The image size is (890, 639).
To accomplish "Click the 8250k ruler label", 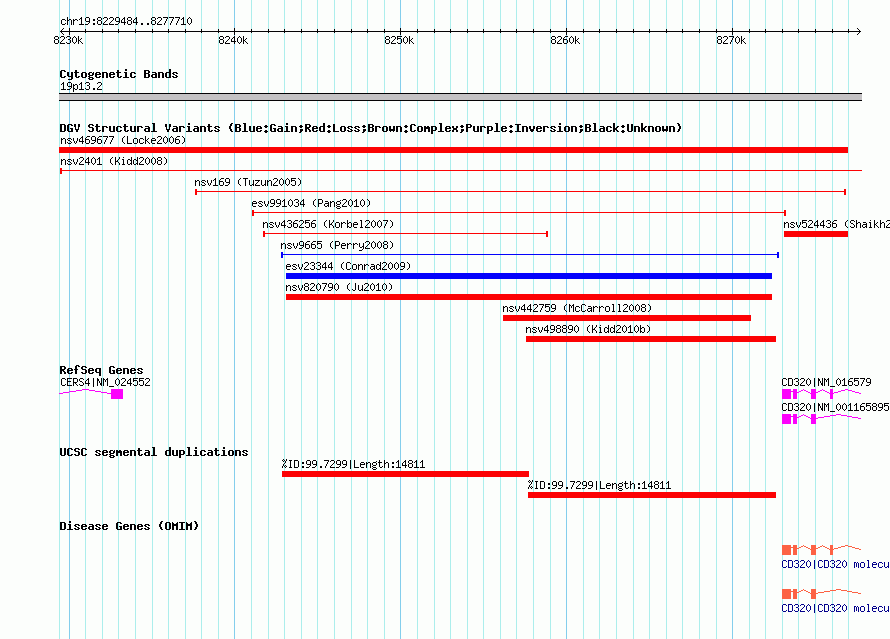I will click(x=399, y=40).
